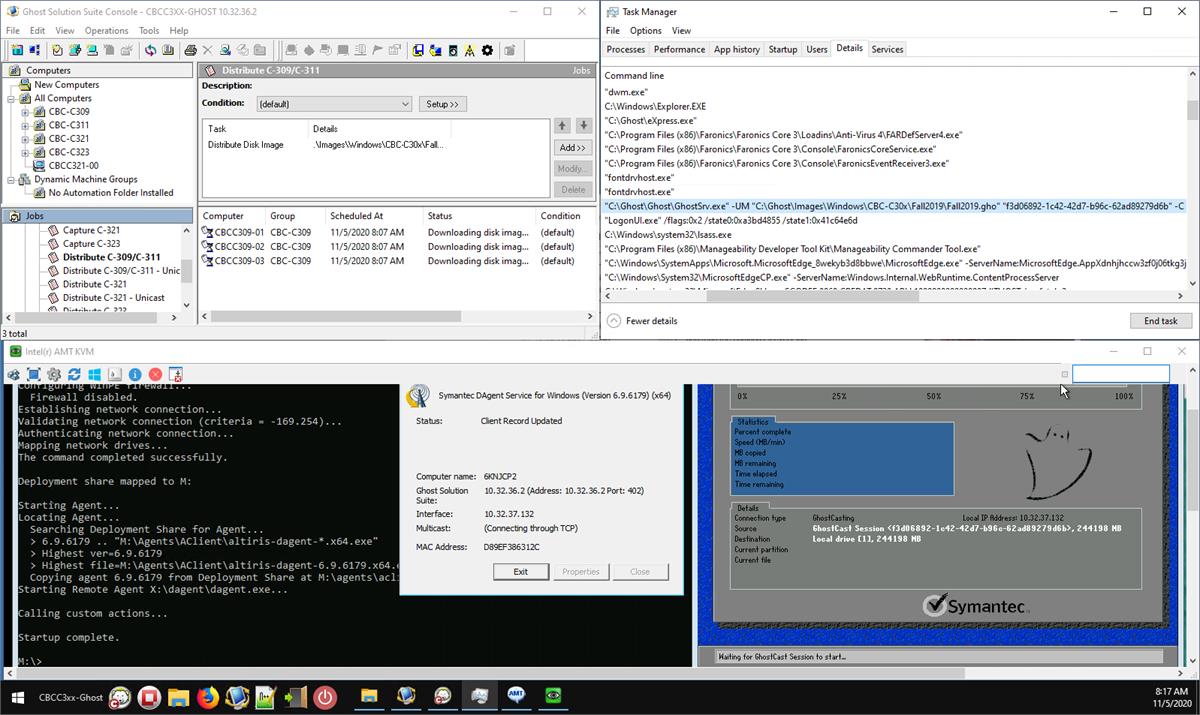Open the settings gear in AMT KVM toolbar
1200x715 pixels.
(x=53, y=374)
